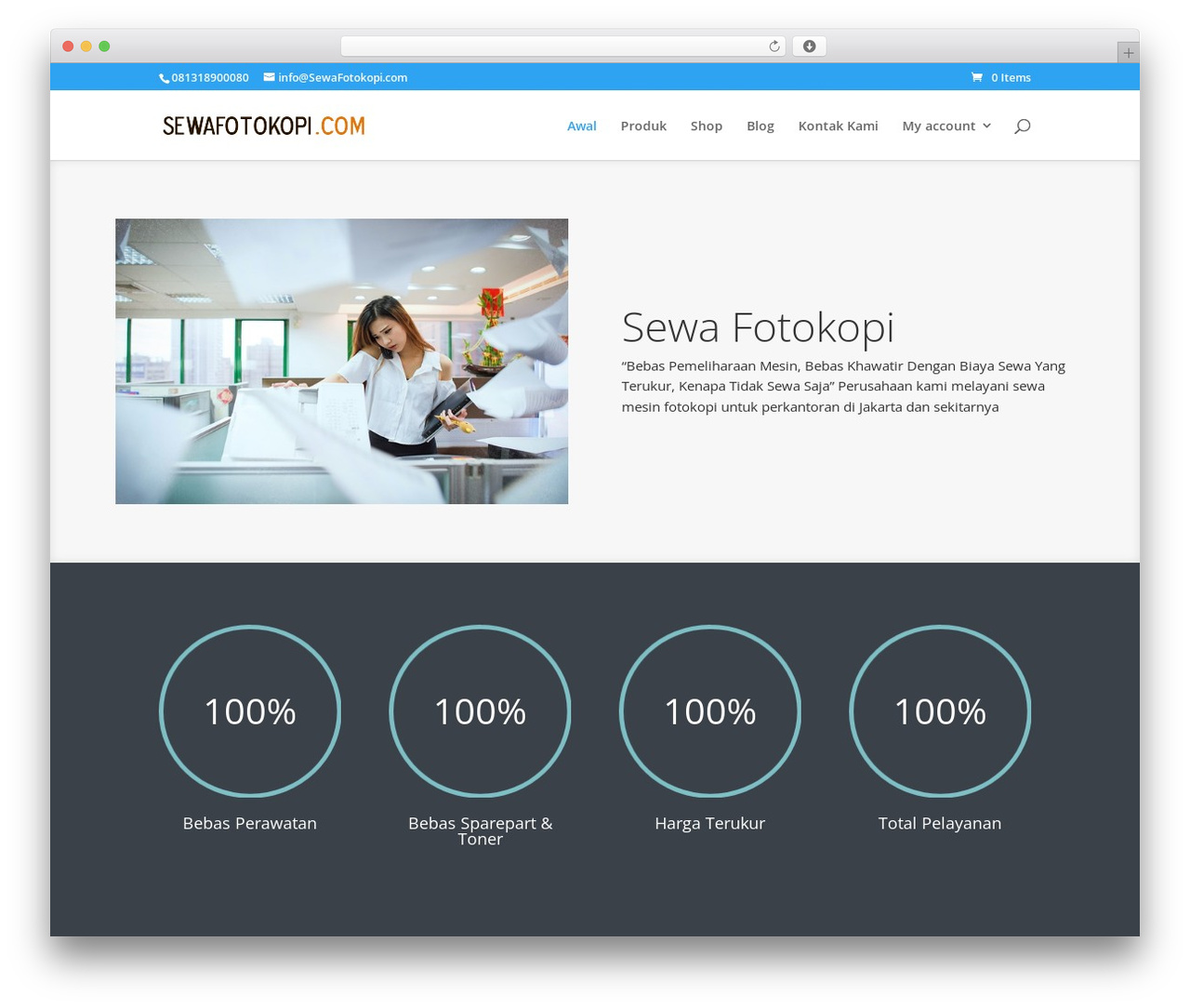Click the Bebas Sparepart & Toner 100% circle

(480, 711)
